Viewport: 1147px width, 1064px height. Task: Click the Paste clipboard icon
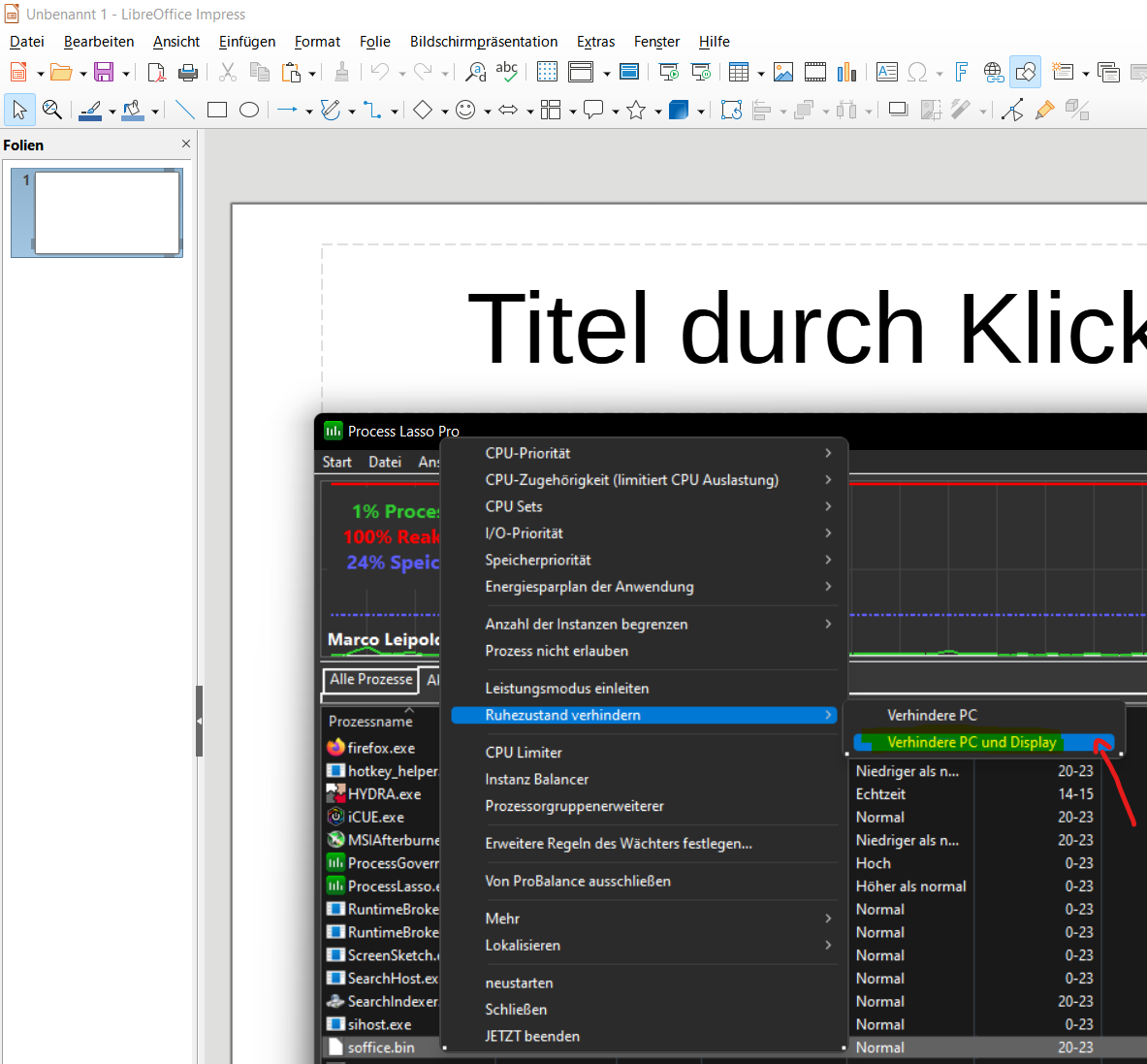[292, 72]
